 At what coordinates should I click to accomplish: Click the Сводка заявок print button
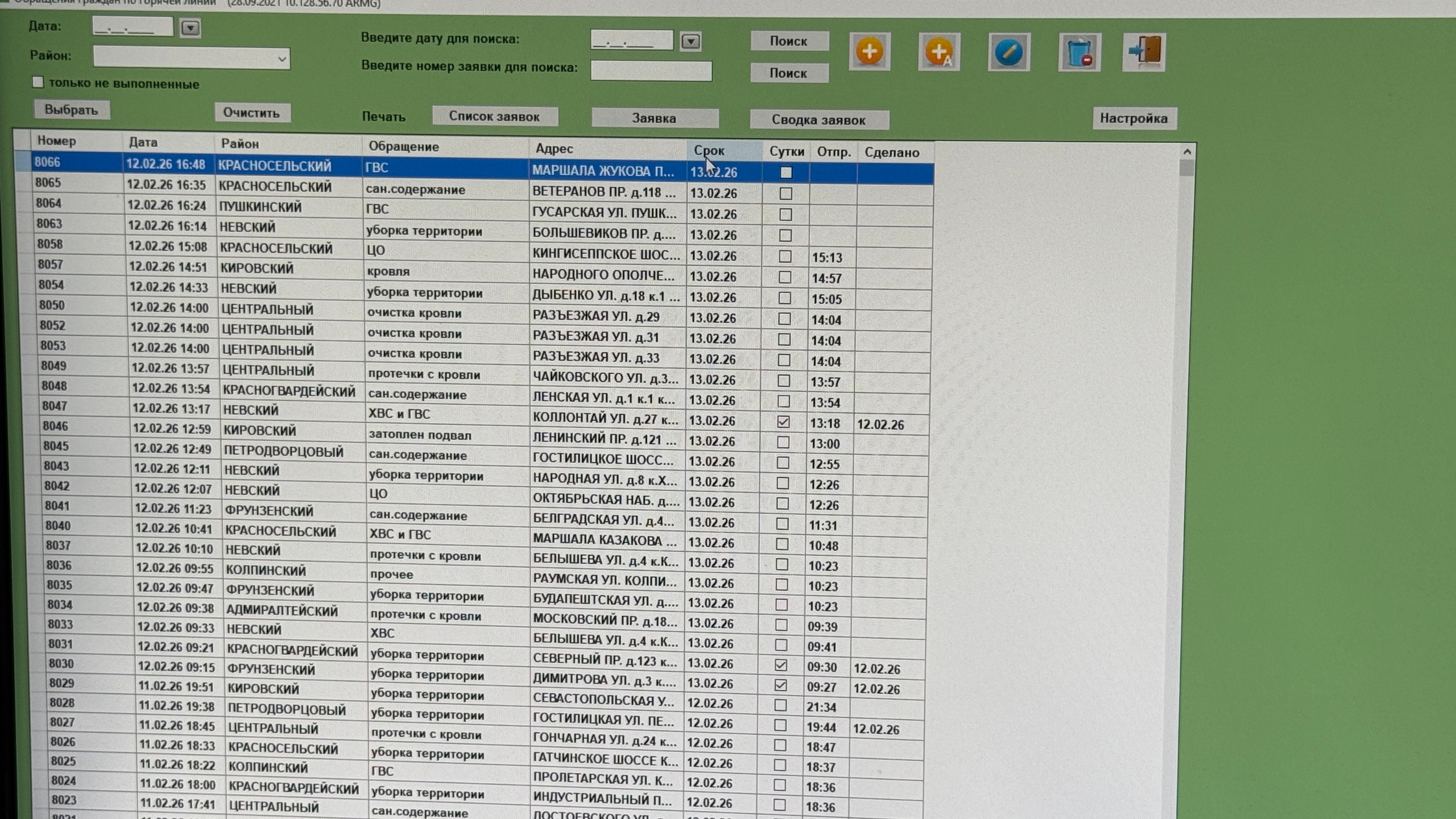[x=818, y=120]
